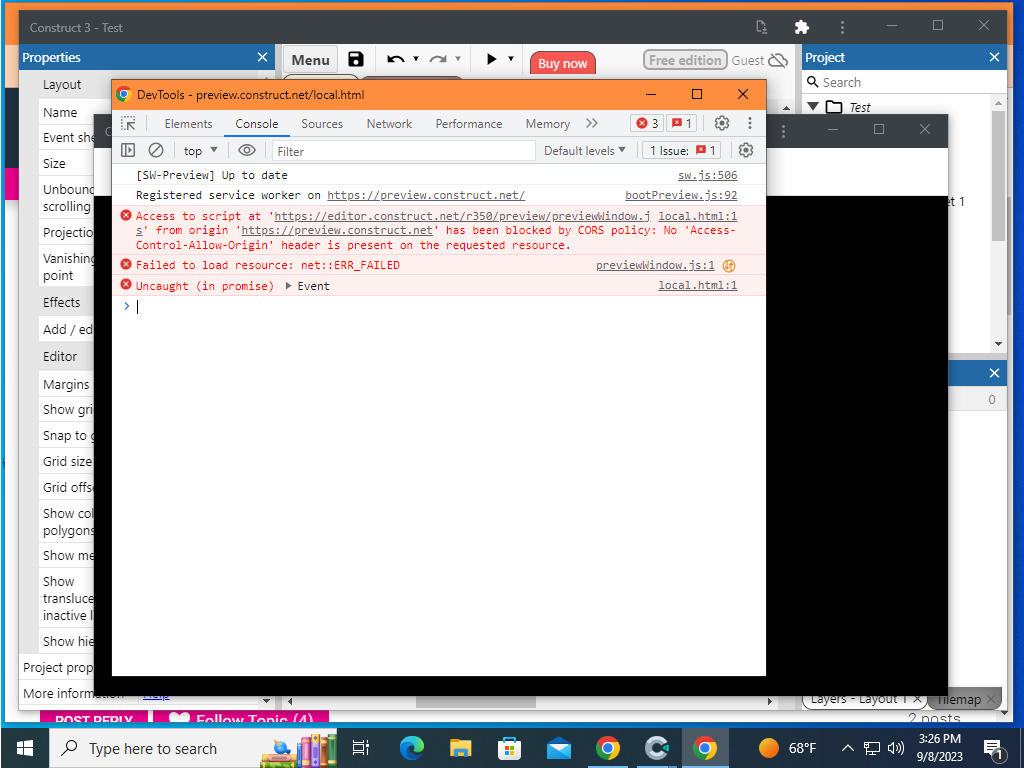Open the clock showing 3:26 PM
The height and width of the screenshot is (768, 1024).
click(x=939, y=748)
